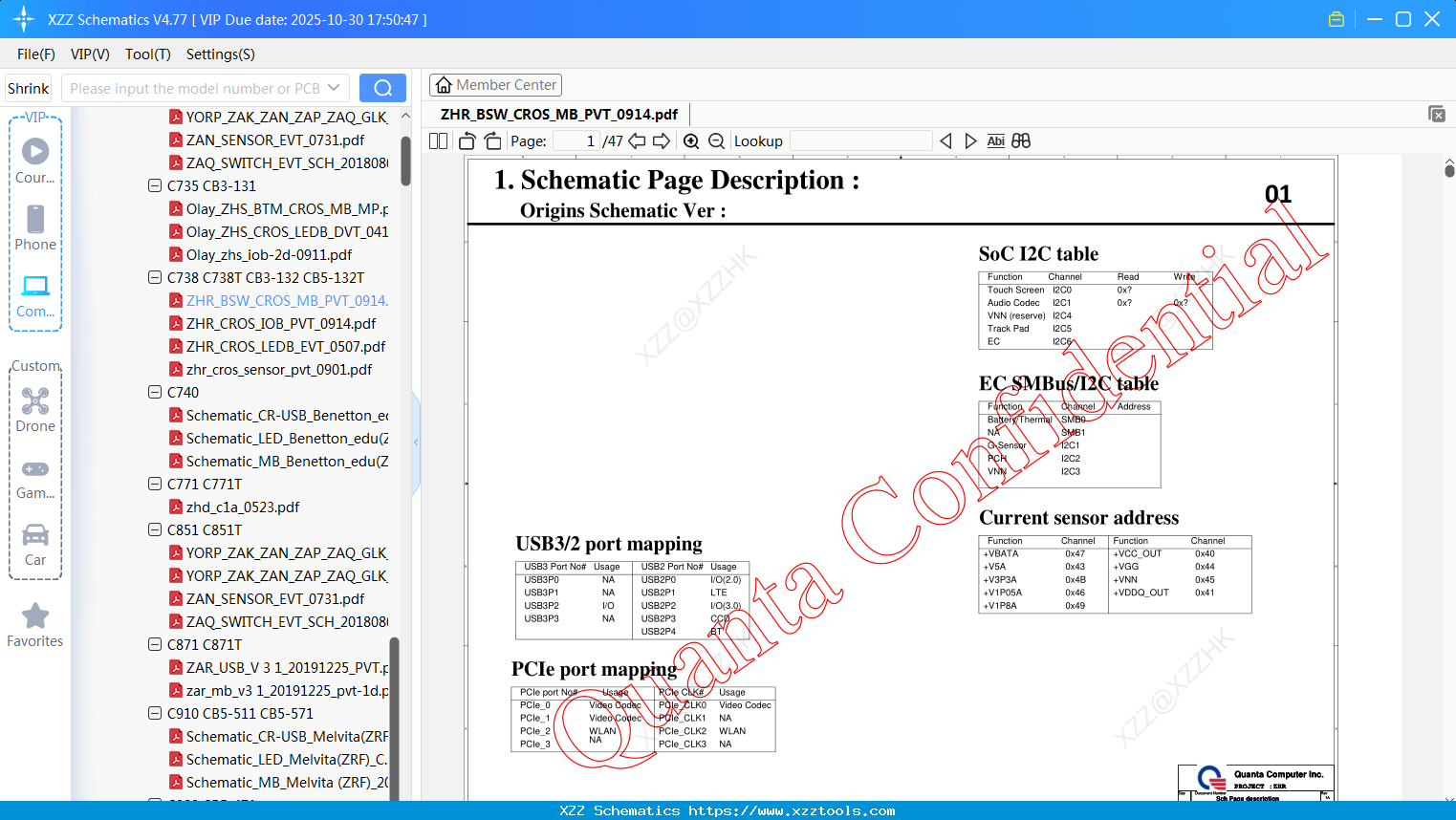Click the document viewer vertical scrollbar thumb

tap(1449, 171)
